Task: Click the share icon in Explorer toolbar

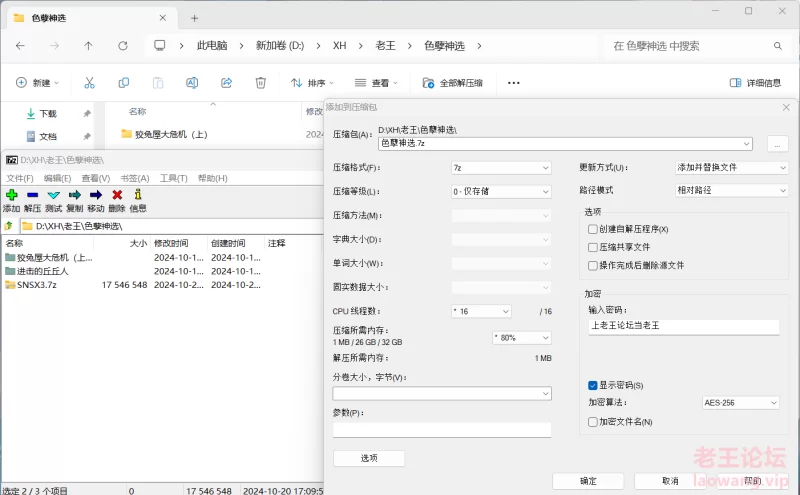Action: (226, 83)
